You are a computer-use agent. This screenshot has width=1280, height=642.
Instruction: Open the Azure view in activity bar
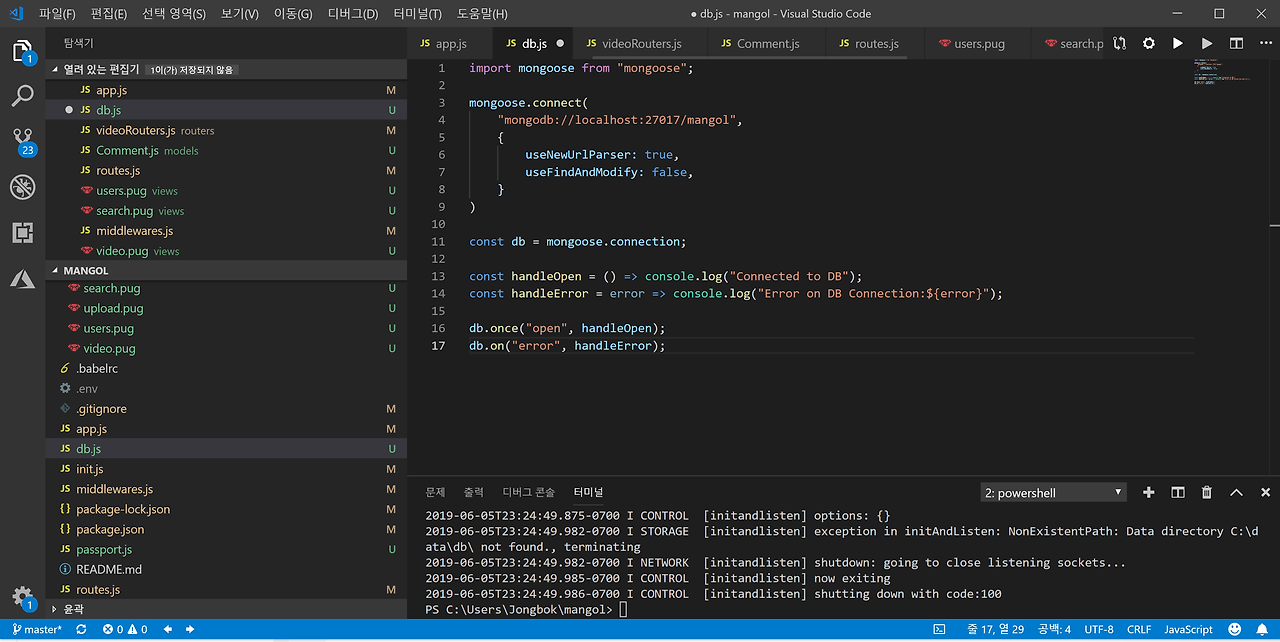tap(22, 279)
